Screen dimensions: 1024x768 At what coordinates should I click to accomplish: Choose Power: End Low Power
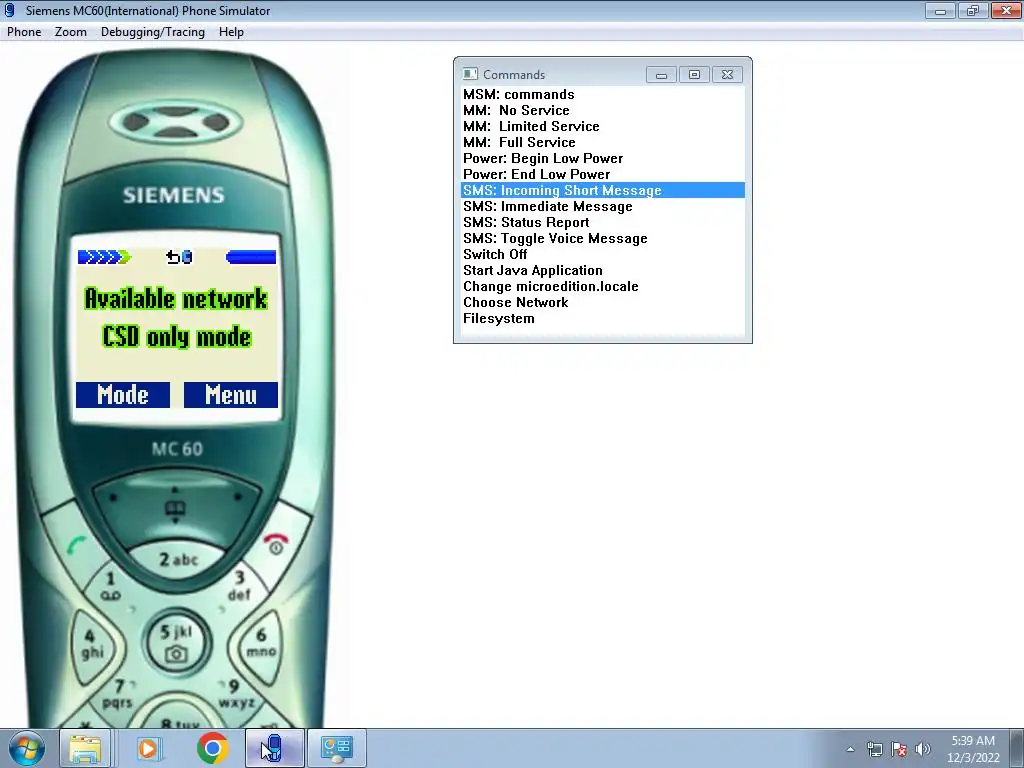[603, 174]
